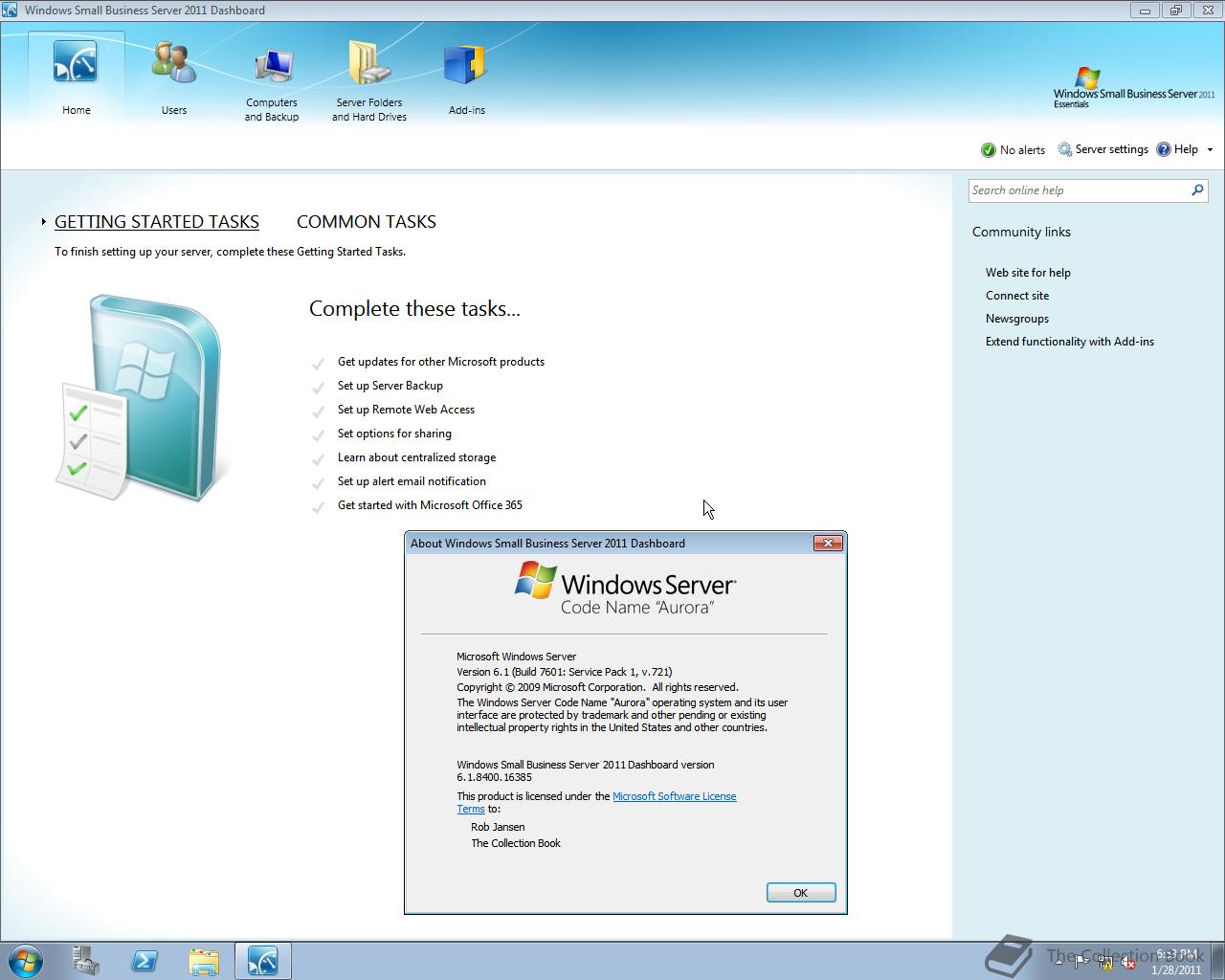The height and width of the screenshot is (980, 1225).
Task: Open Get started with Microsoft Office 365
Action: 430,505
